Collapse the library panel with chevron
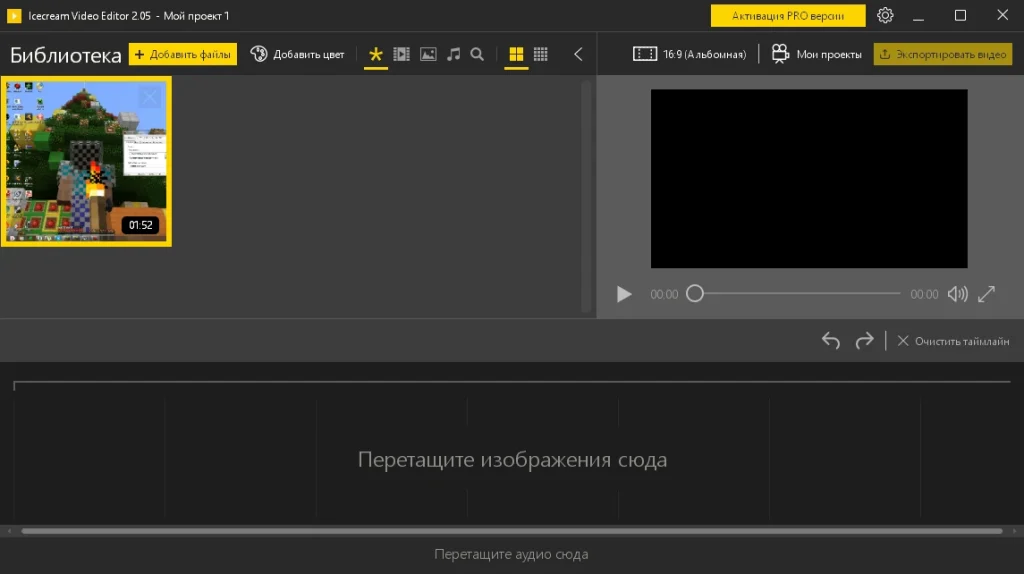The height and width of the screenshot is (574, 1024). (578, 54)
